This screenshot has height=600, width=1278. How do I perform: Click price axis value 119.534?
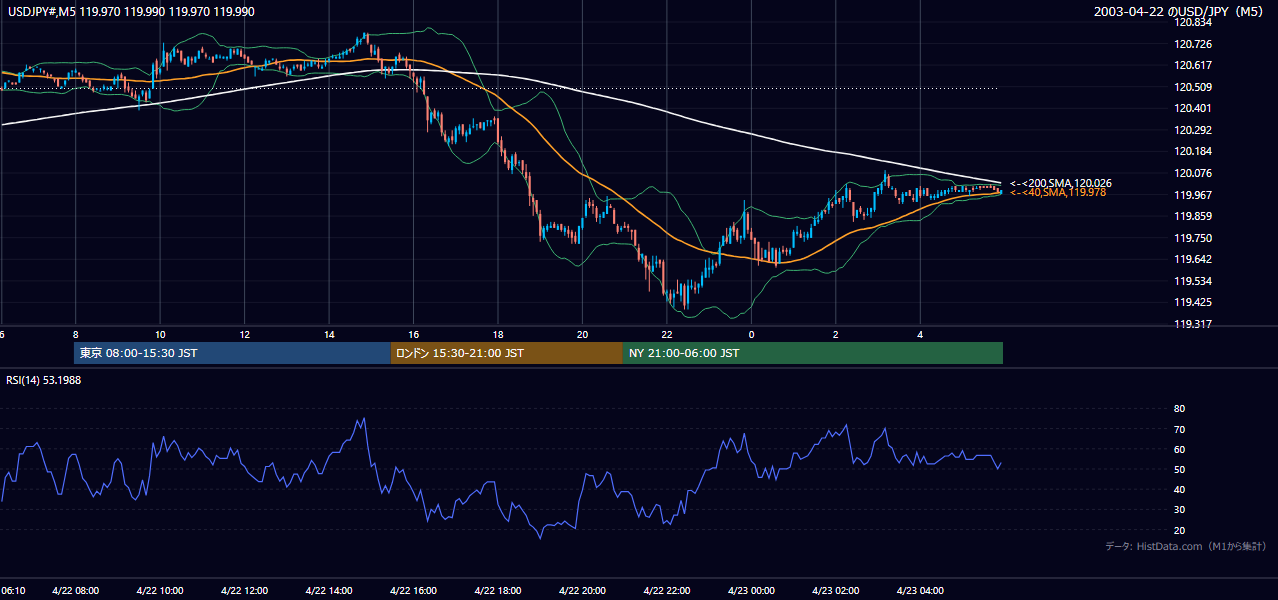coord(1192,280)
